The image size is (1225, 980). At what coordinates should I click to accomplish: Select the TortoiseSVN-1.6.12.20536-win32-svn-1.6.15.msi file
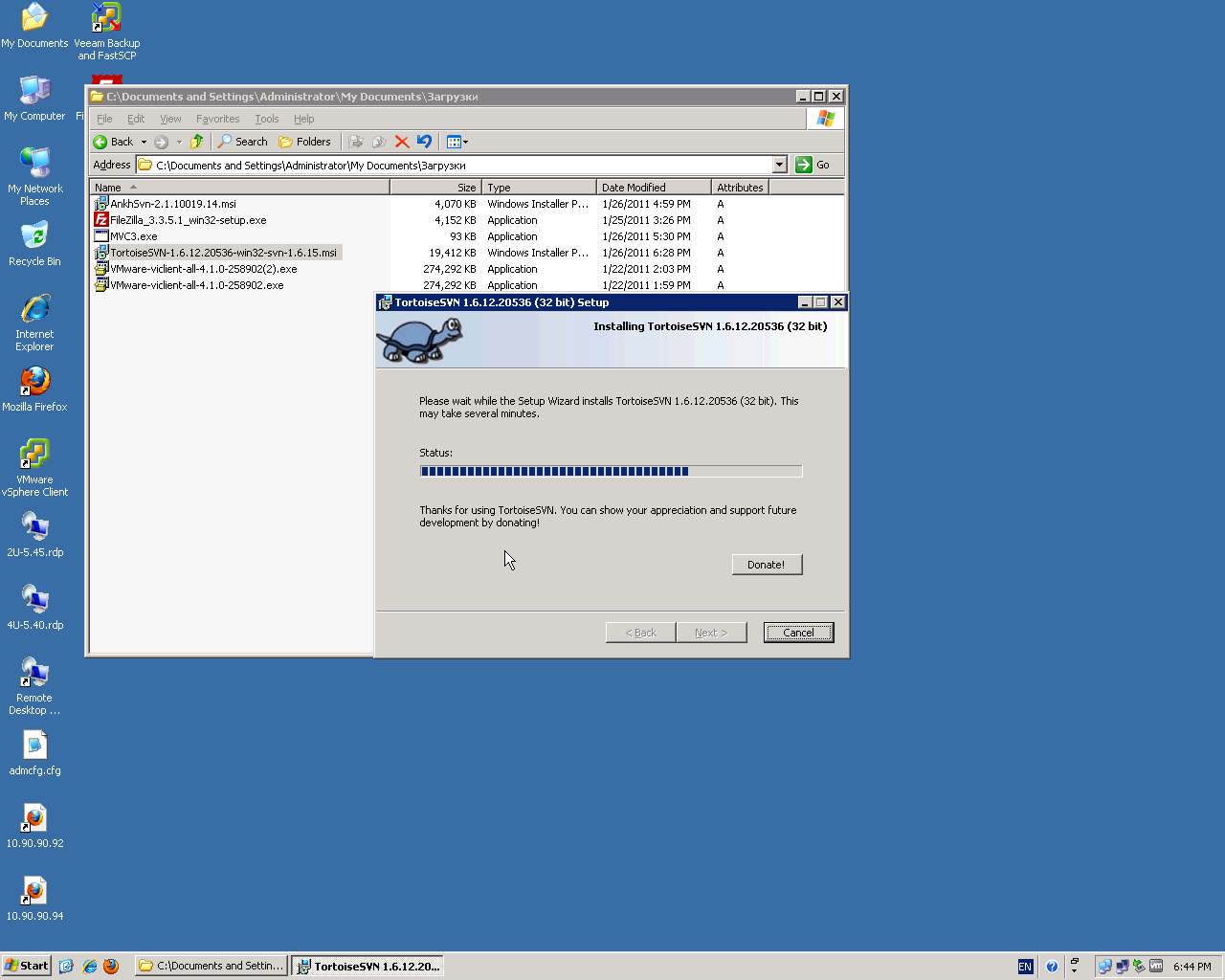coord(217,253)
